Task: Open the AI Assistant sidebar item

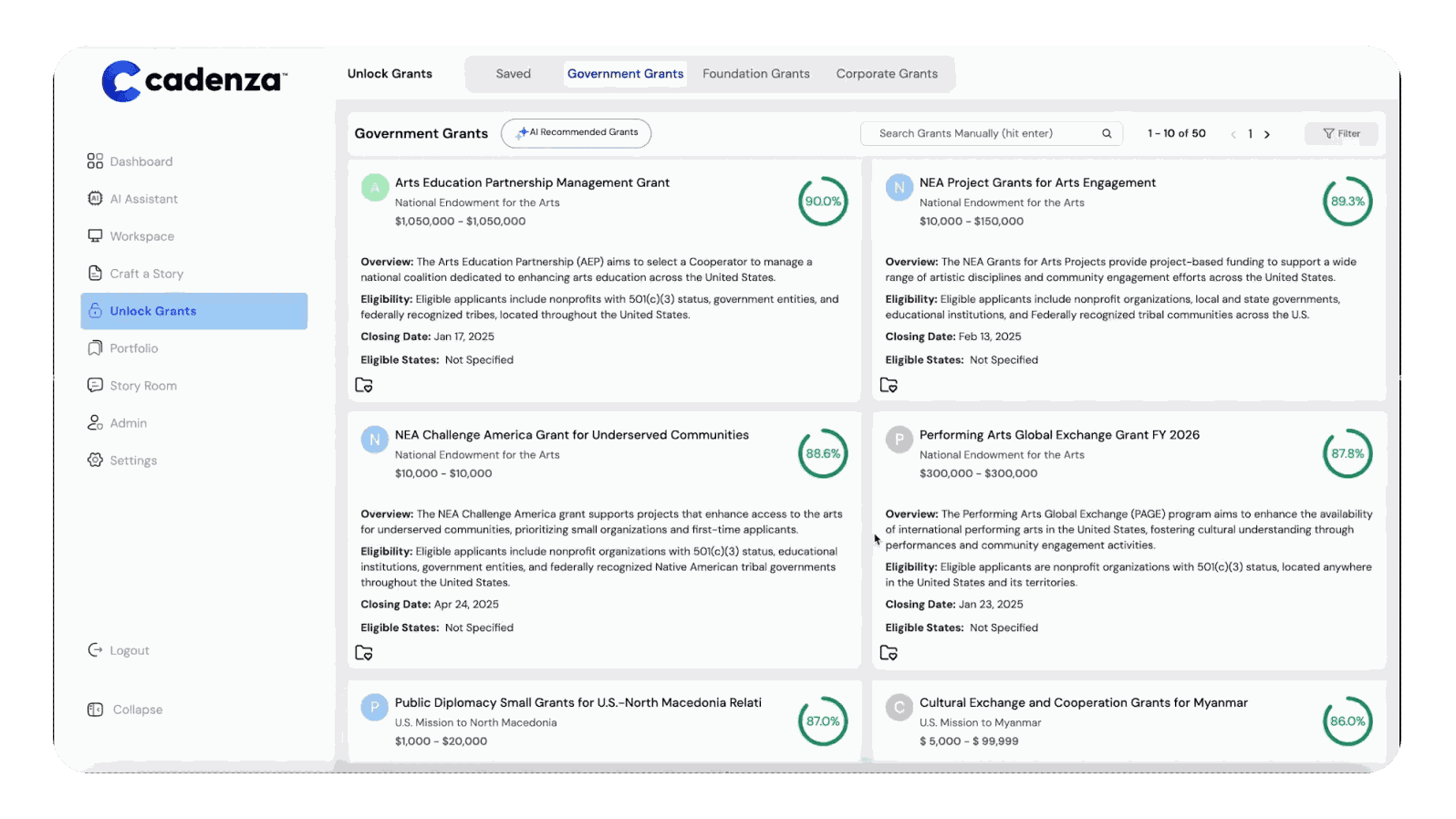Action: point(132,199)
